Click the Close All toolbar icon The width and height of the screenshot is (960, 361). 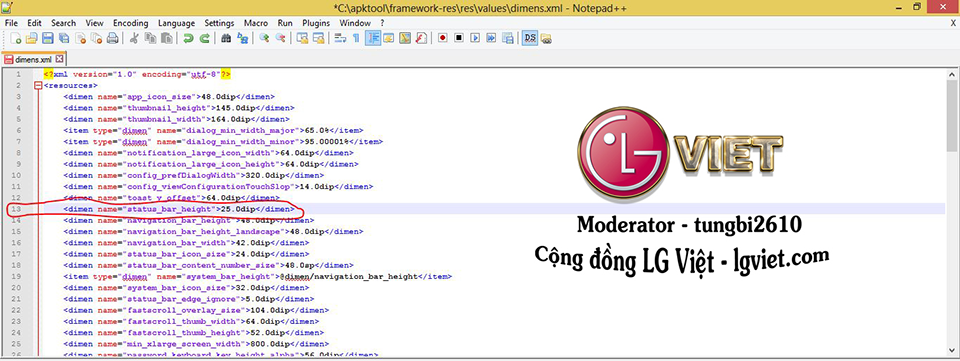[x=96, y=38]
